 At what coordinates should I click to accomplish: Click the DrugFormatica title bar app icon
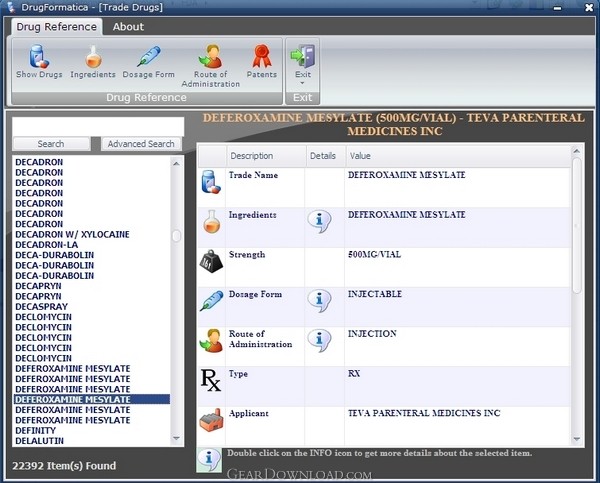[x=11, y=7]
